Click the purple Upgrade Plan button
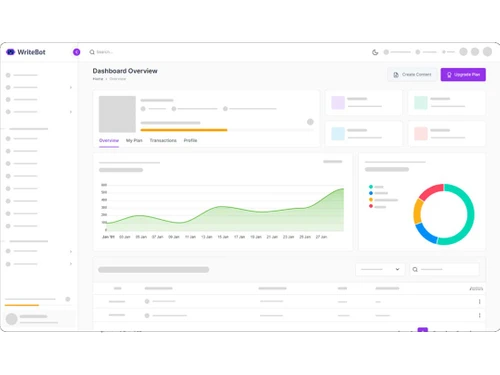Screen dimensions: 500x375 (x=463, y=75)
